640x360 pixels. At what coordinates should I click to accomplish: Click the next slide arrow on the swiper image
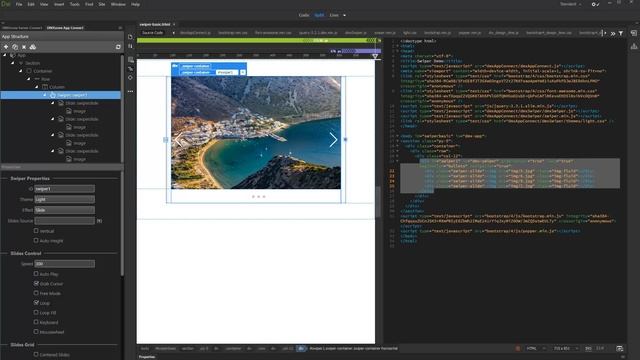point(333,140)
